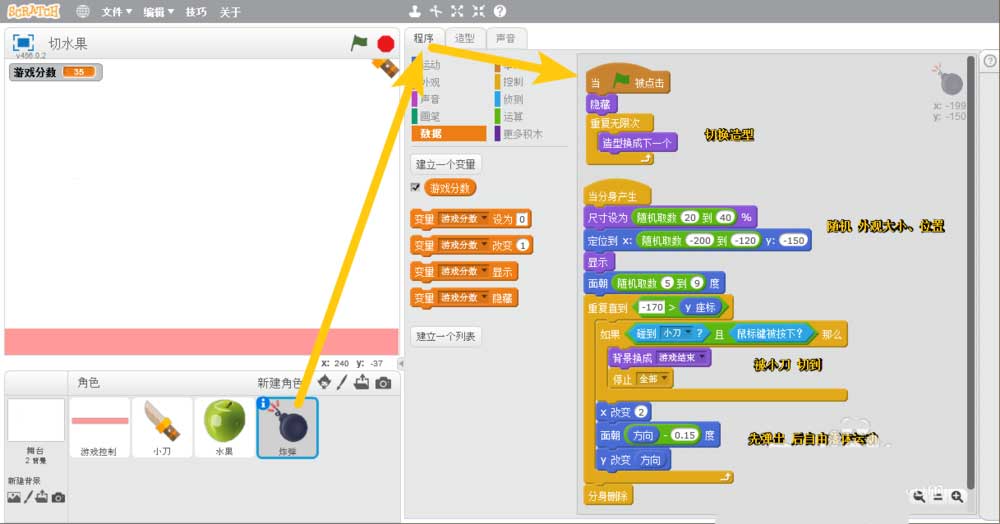Viewport: 1000px width, 524px height.
Task: Click the green flag to start
Action: 359,43
